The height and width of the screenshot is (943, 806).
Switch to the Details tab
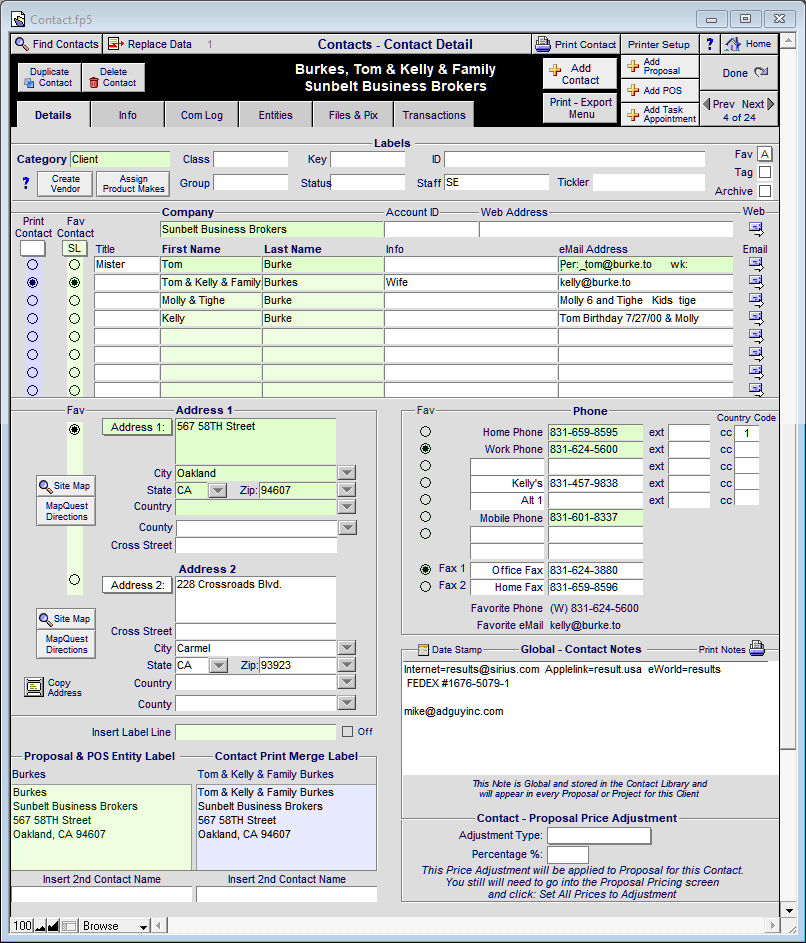53,115
